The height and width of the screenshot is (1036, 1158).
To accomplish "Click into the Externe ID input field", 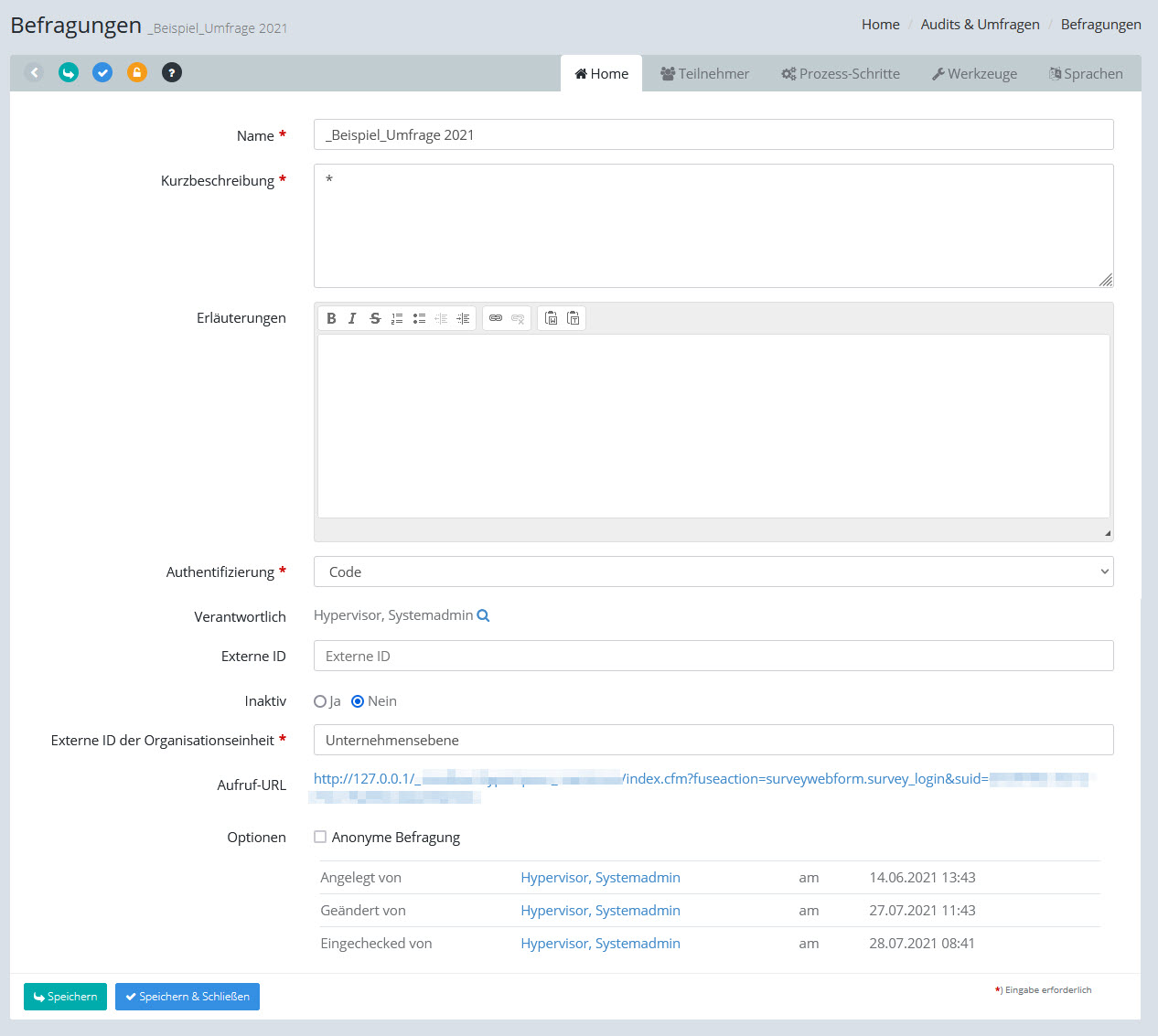I will [x=713, y=656].
